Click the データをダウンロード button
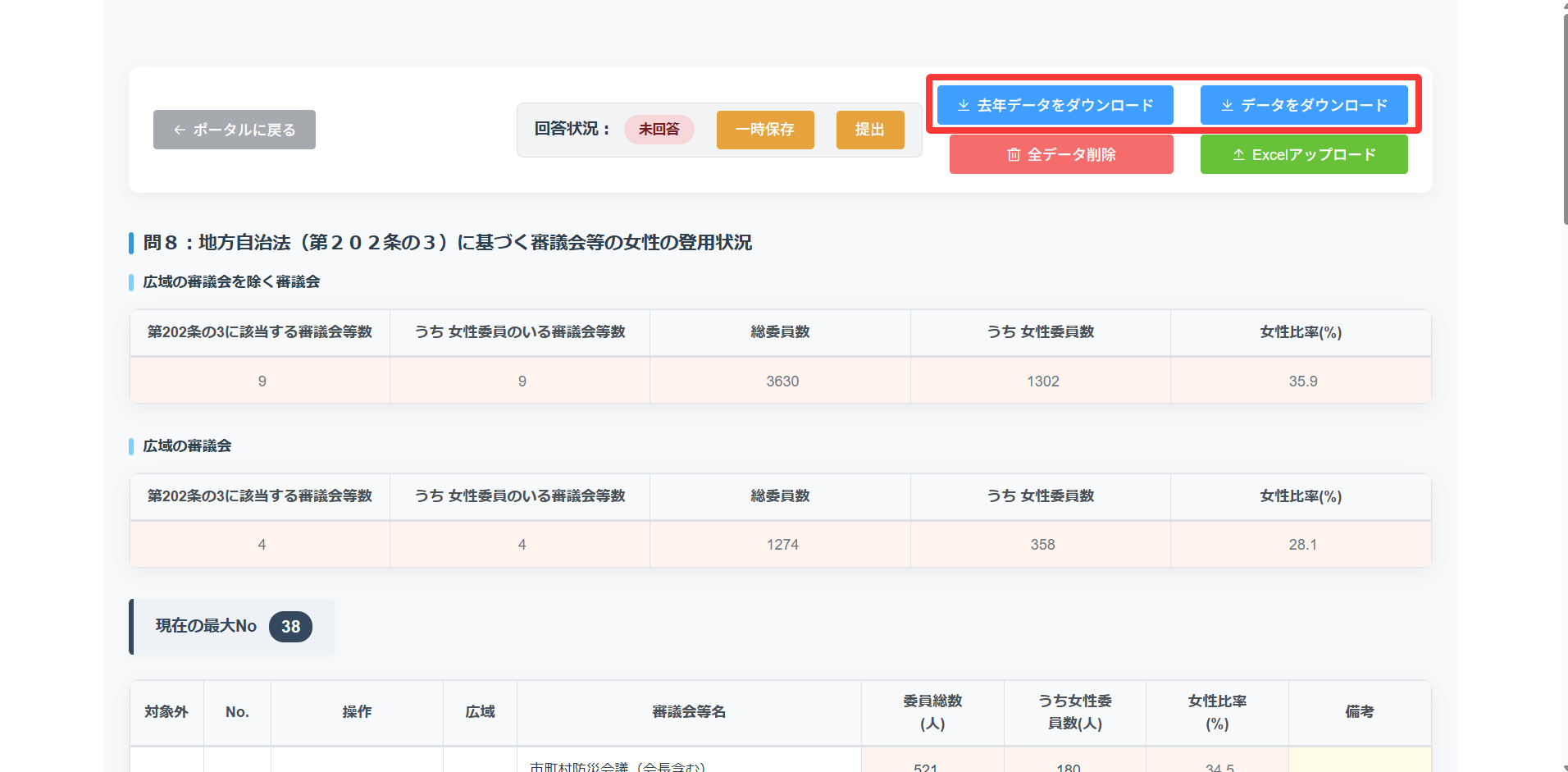 tap(1304, 105)
